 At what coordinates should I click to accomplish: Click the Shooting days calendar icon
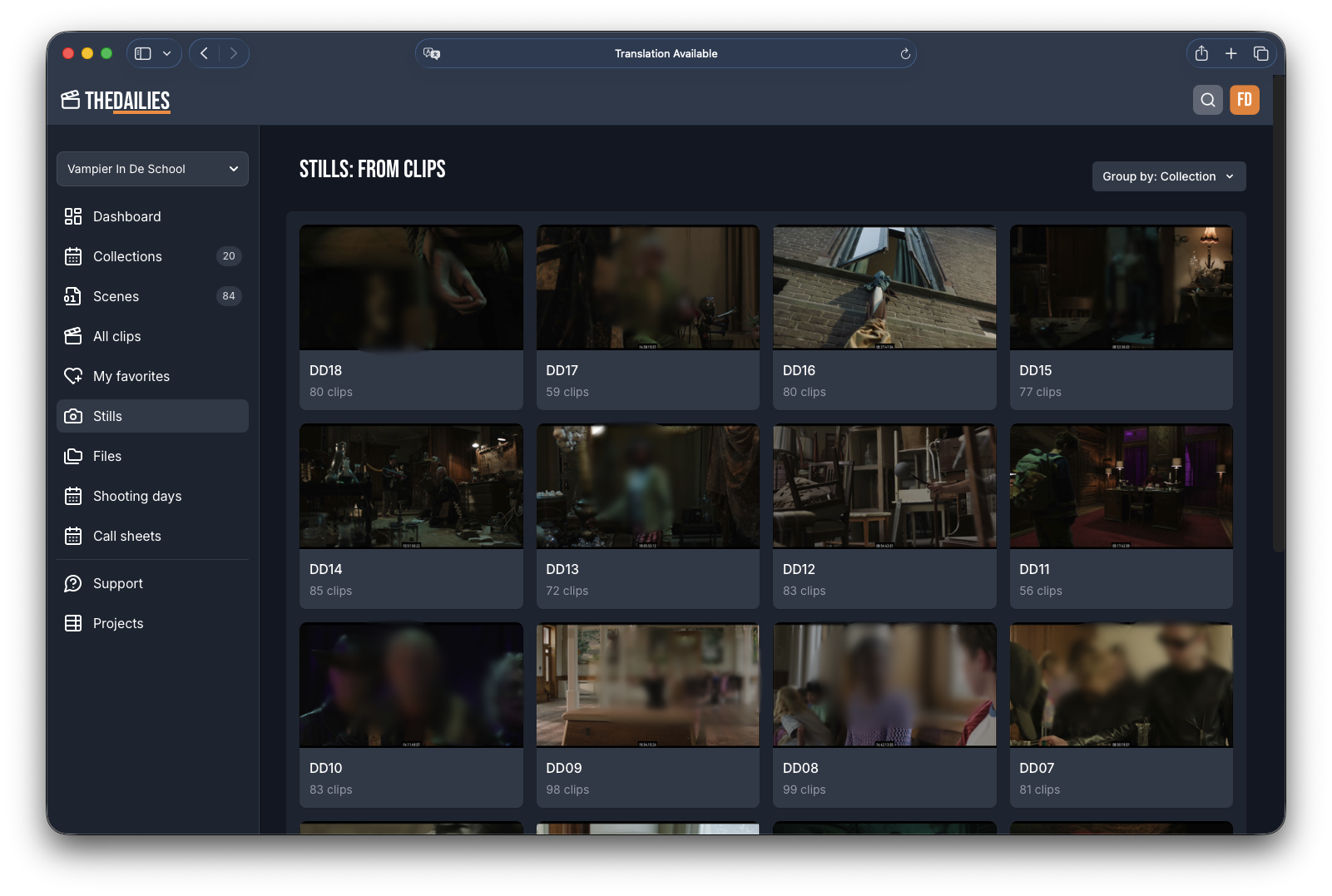[x=73, y=496]
